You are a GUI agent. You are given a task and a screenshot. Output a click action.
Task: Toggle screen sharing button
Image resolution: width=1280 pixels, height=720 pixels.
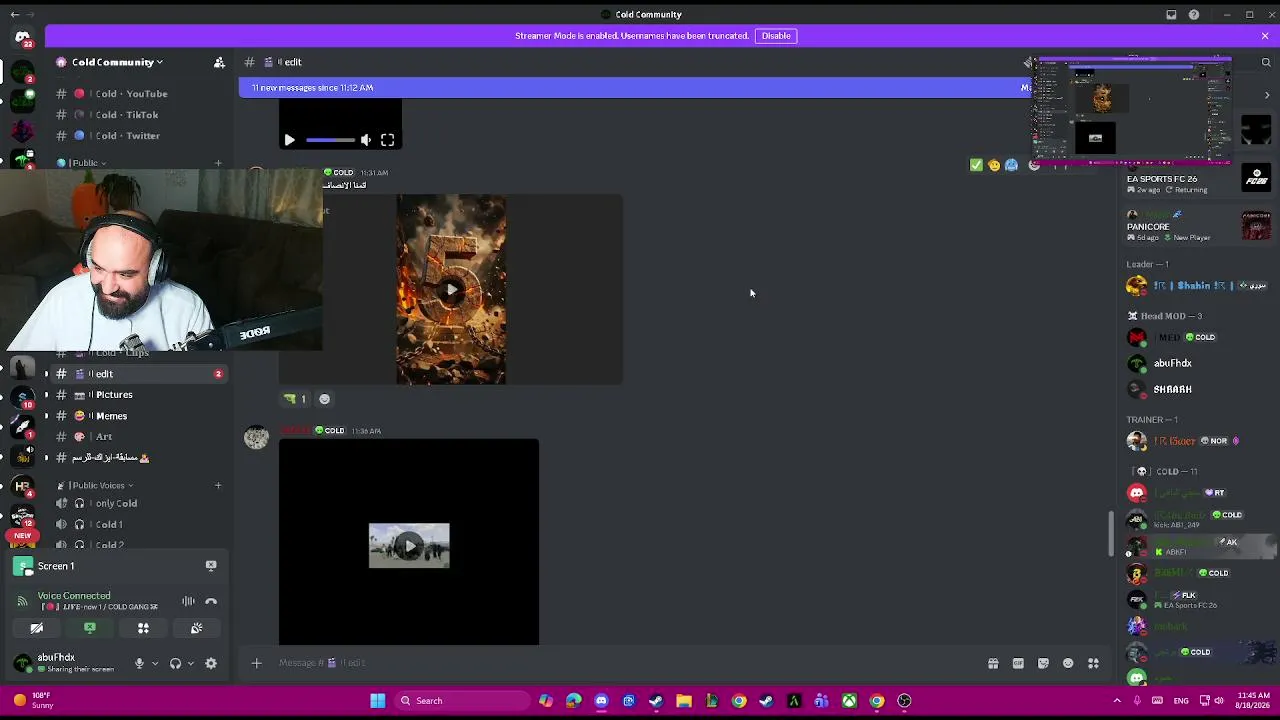(x=90, y=628)
